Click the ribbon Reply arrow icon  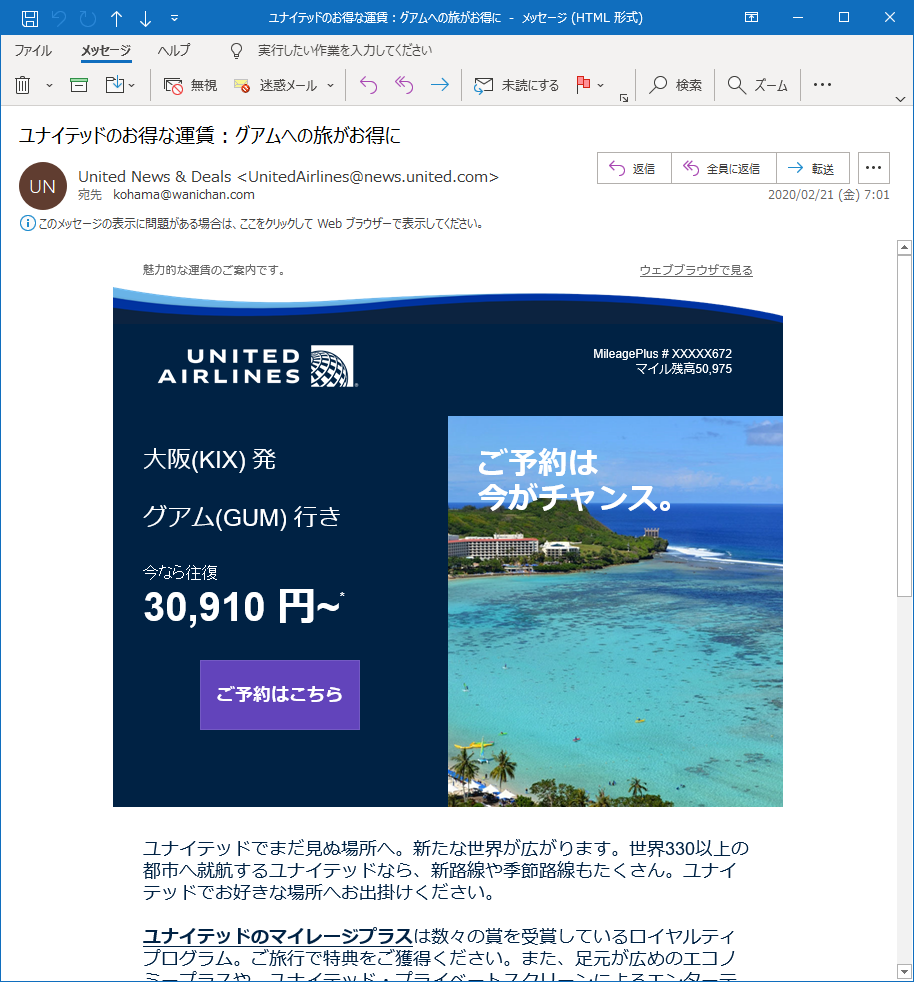[368, 85]
